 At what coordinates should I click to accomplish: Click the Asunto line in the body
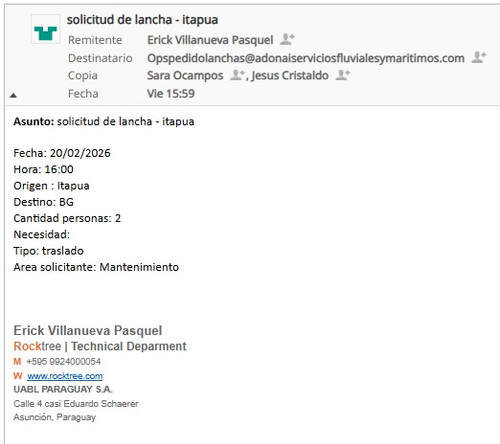[x=104, y=121]
